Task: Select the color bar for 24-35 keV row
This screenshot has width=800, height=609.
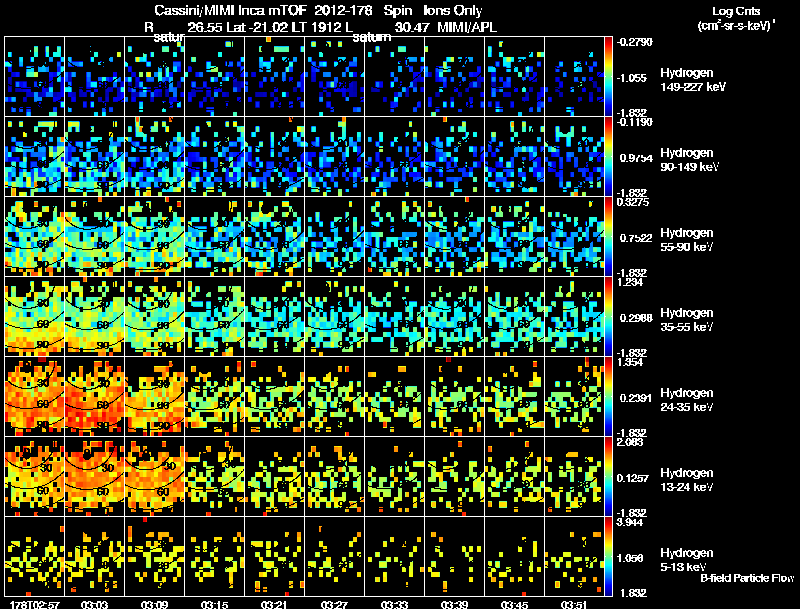Action: pyautogui.click(x=608, y=396)
